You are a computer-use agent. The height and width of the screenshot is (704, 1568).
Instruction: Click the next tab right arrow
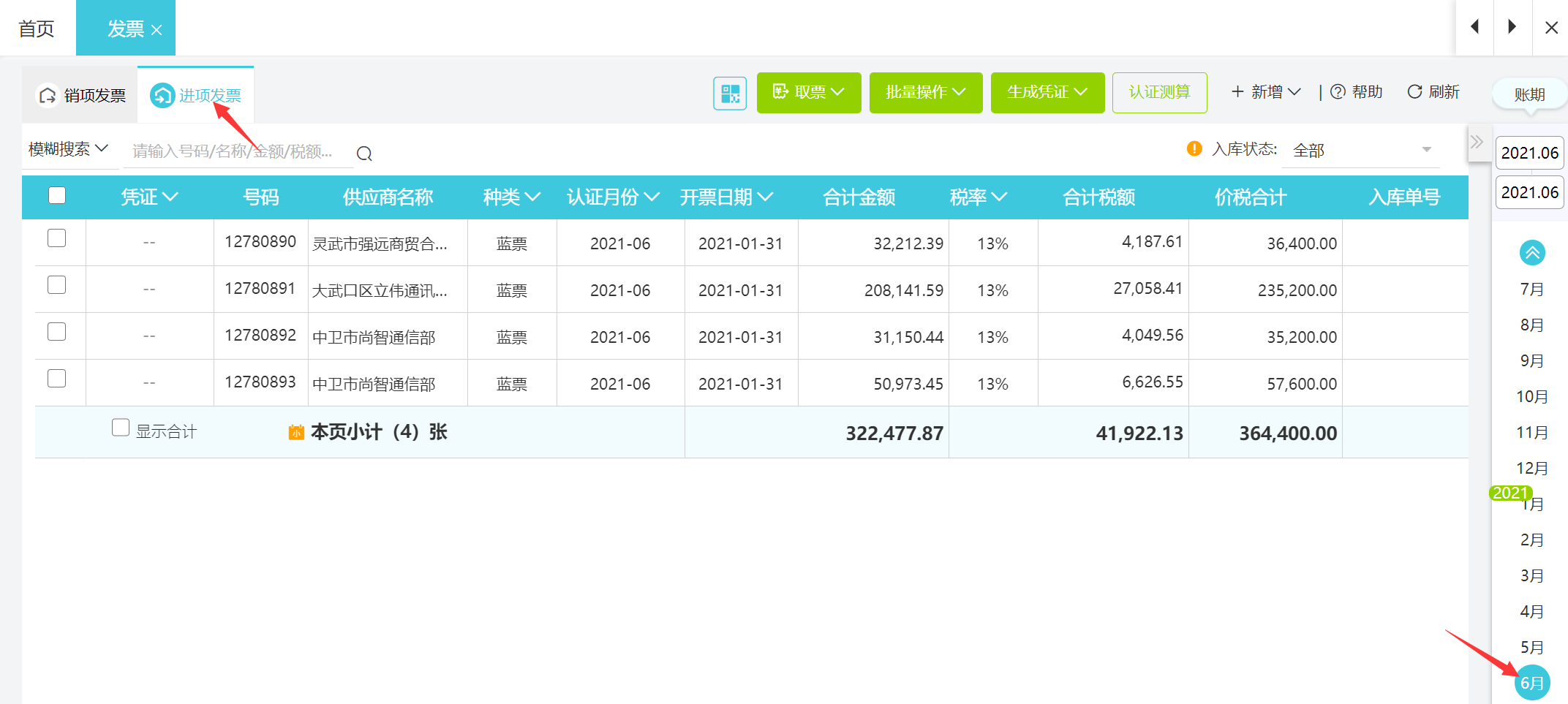[1512, 27]
